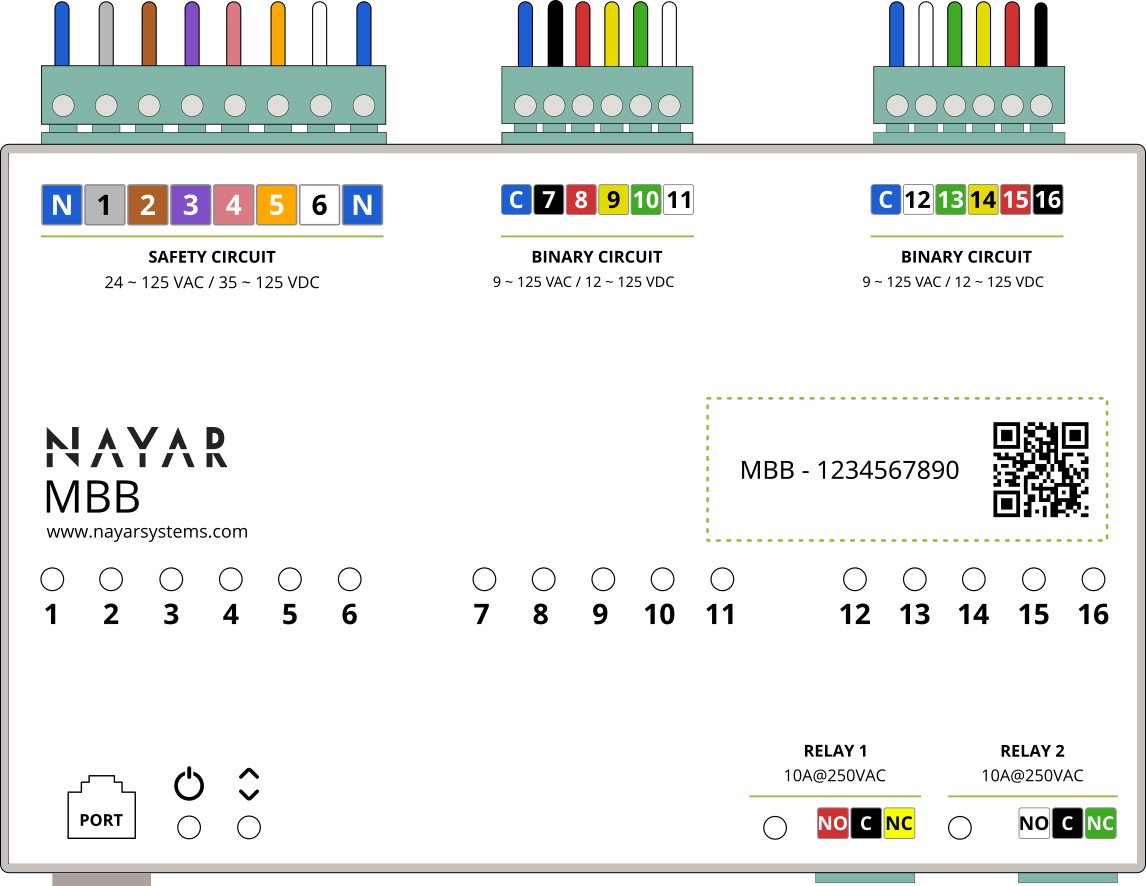This screenshot has height=886, width=1146.
Task: Click '24 ~ 125 VAC / 35 ~ 125 VDC' text
Action: (212, 282)
